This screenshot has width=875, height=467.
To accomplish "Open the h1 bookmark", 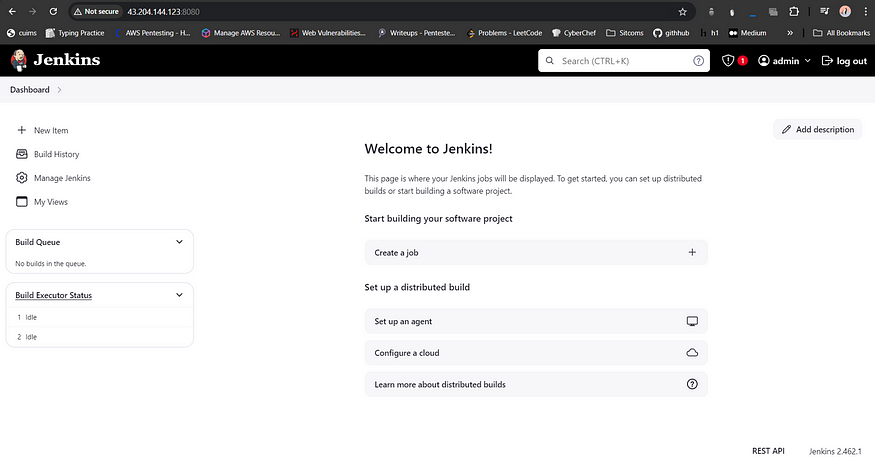I will pyautogui.click(x=709, y=33).
